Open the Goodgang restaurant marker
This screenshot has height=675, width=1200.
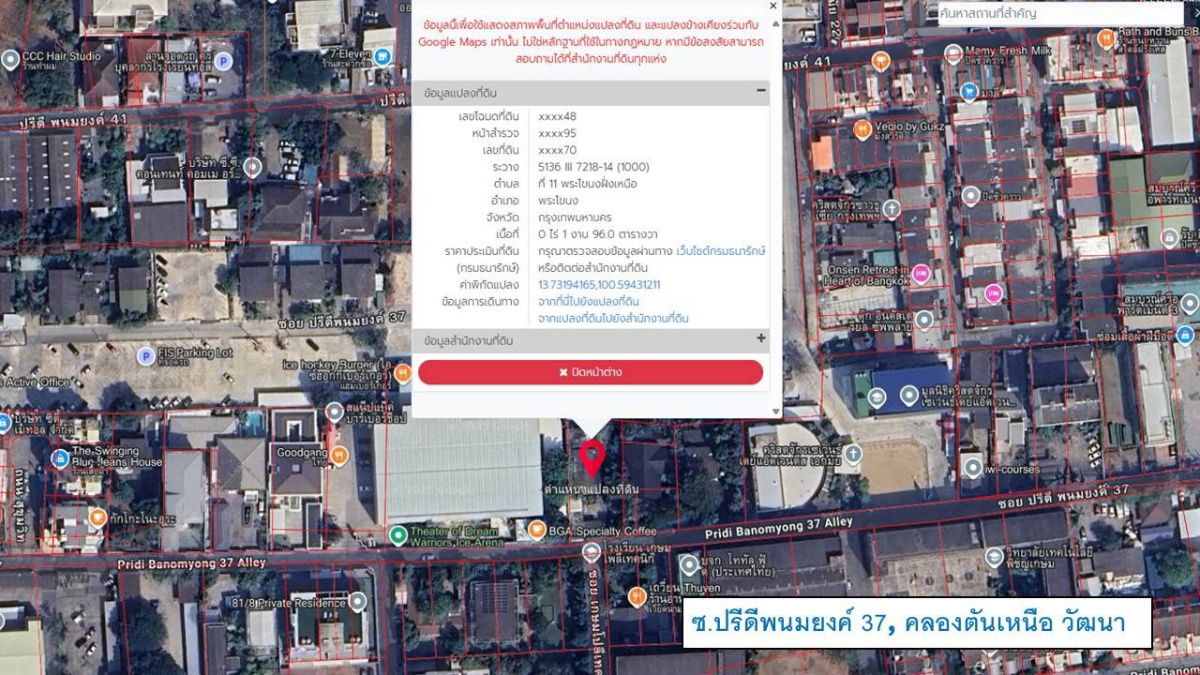341,455
